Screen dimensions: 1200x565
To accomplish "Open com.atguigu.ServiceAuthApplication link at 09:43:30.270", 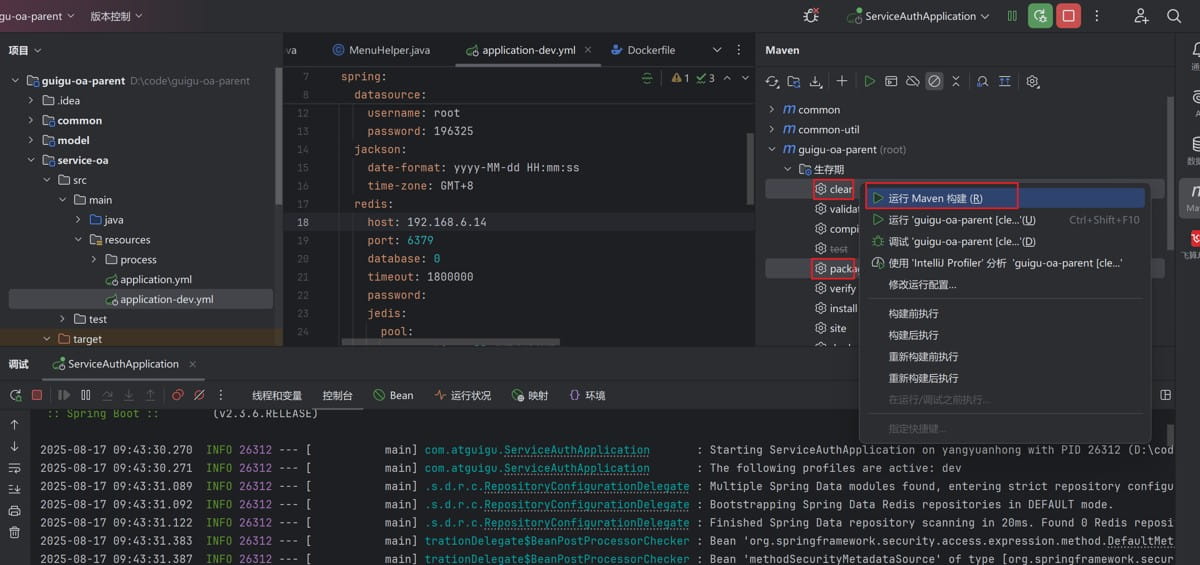I will [537, 450].
